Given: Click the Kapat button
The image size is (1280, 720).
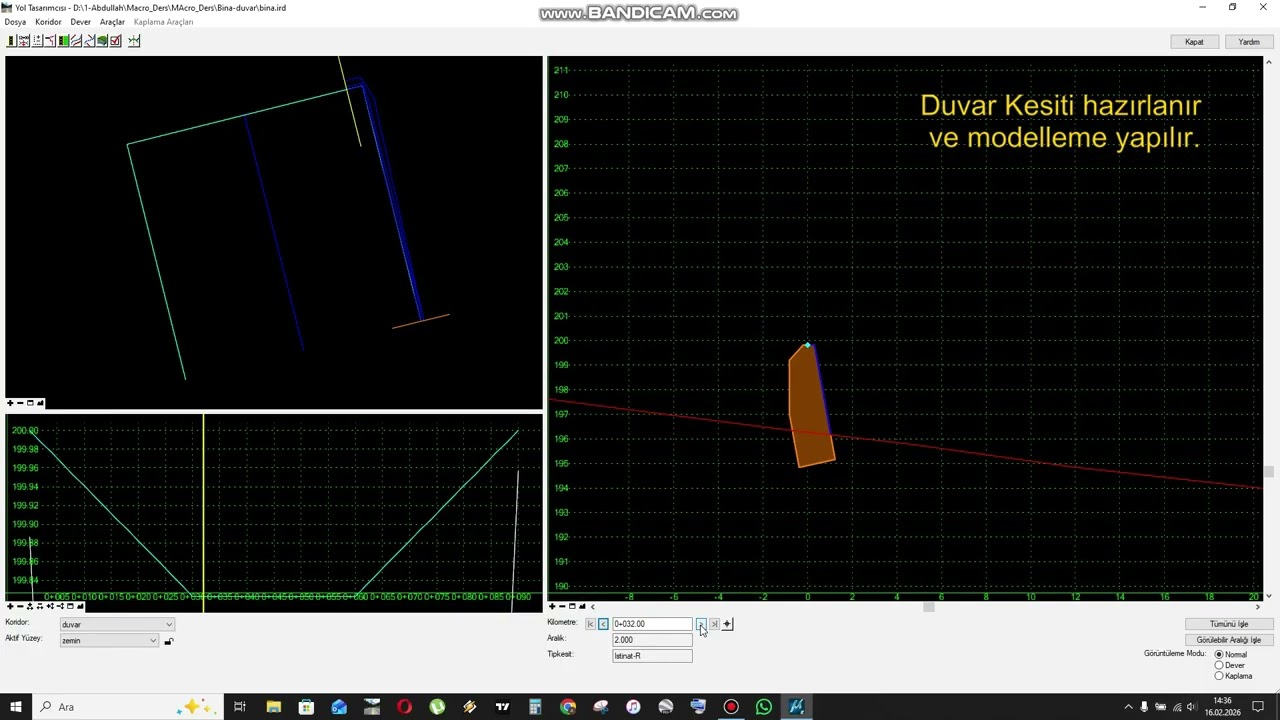Looking at the screenshot, I should (1194, 42).
